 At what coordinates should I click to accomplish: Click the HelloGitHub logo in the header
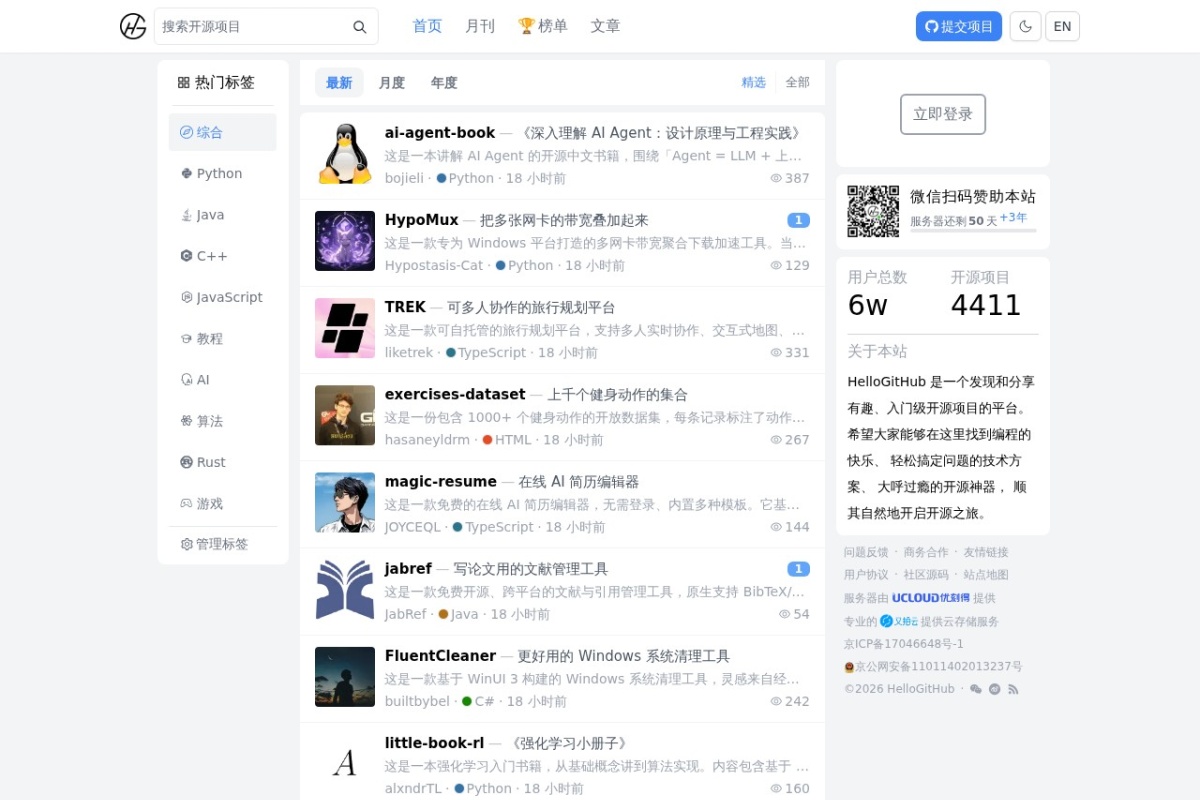click(x=133, y=26)
